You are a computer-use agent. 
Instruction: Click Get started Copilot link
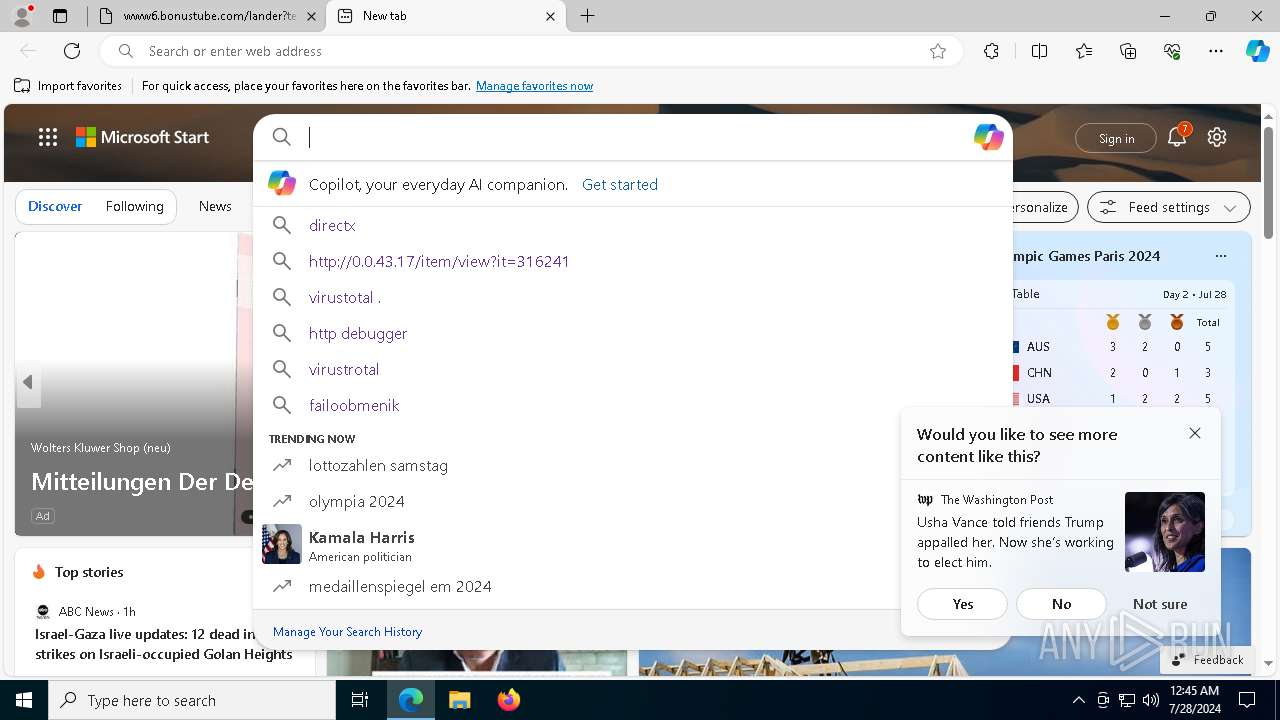point(620,184)
